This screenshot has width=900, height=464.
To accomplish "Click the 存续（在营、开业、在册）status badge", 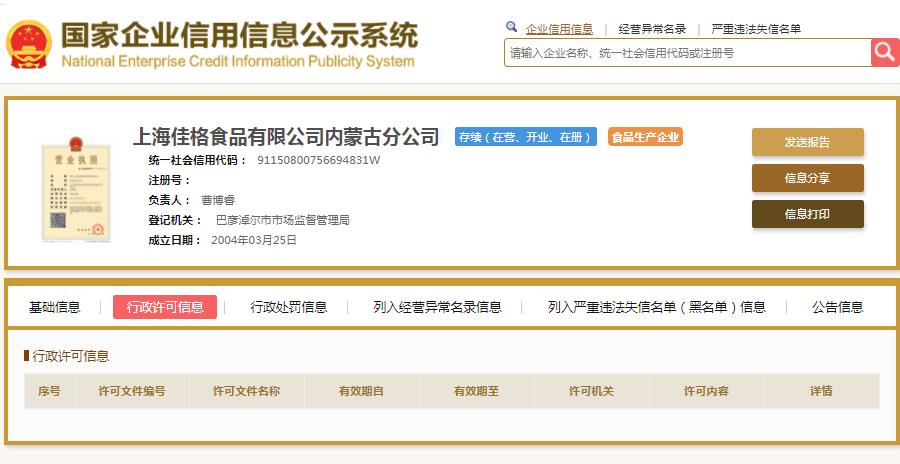I will coord(526,137).
